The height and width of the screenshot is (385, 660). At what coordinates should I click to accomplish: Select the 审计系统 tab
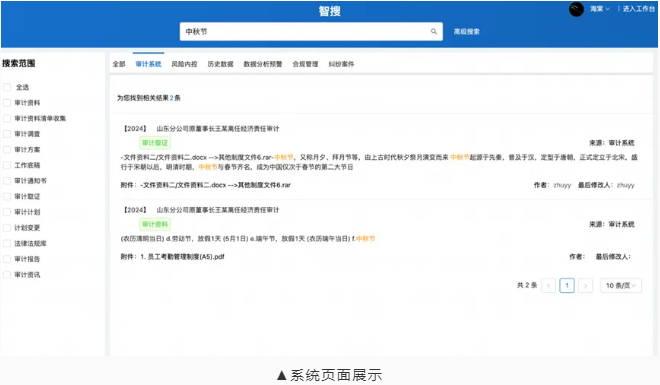coord(148,64)
